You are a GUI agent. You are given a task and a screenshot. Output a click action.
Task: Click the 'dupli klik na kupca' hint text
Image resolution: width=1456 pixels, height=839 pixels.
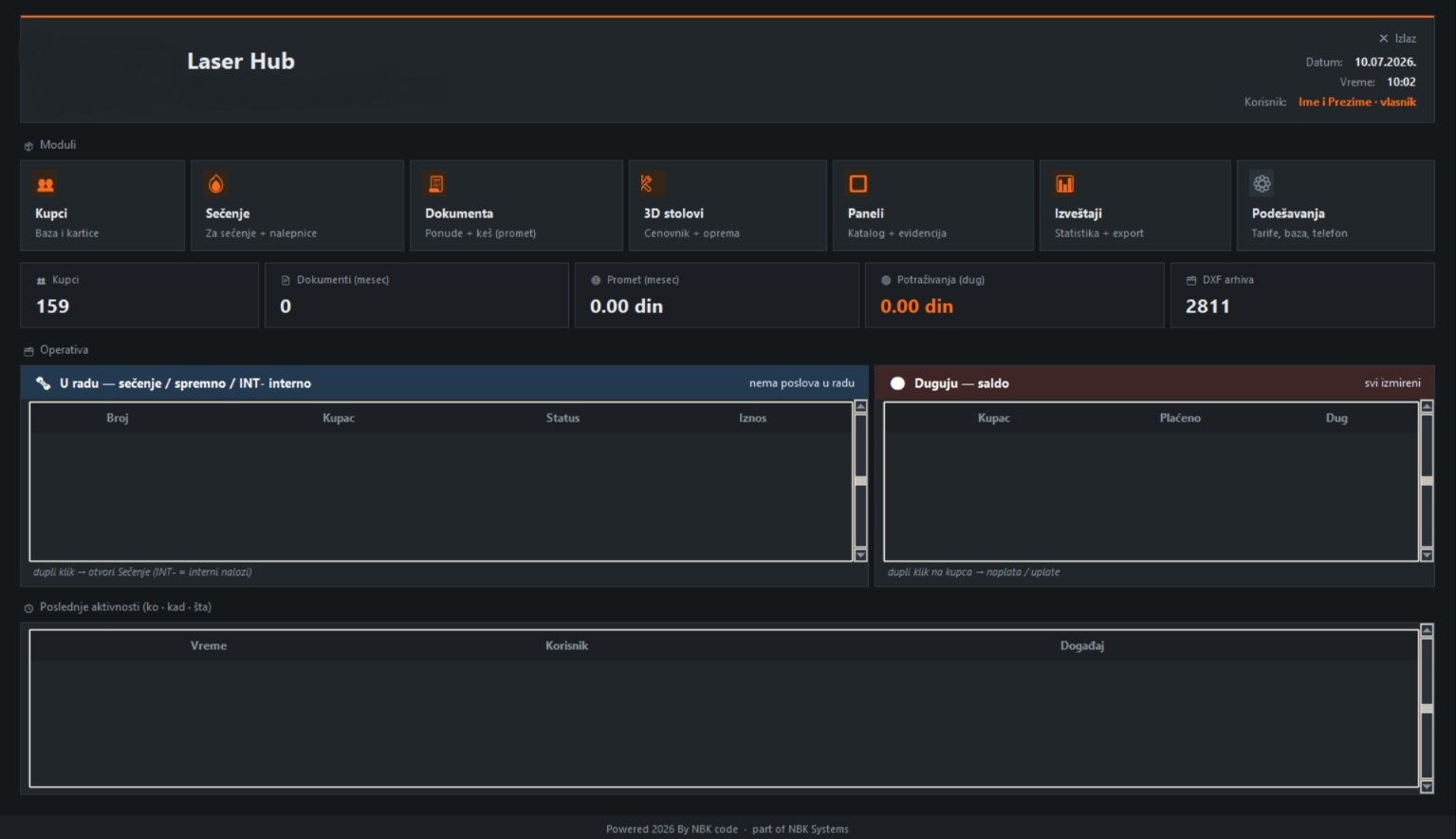(973, 572)
